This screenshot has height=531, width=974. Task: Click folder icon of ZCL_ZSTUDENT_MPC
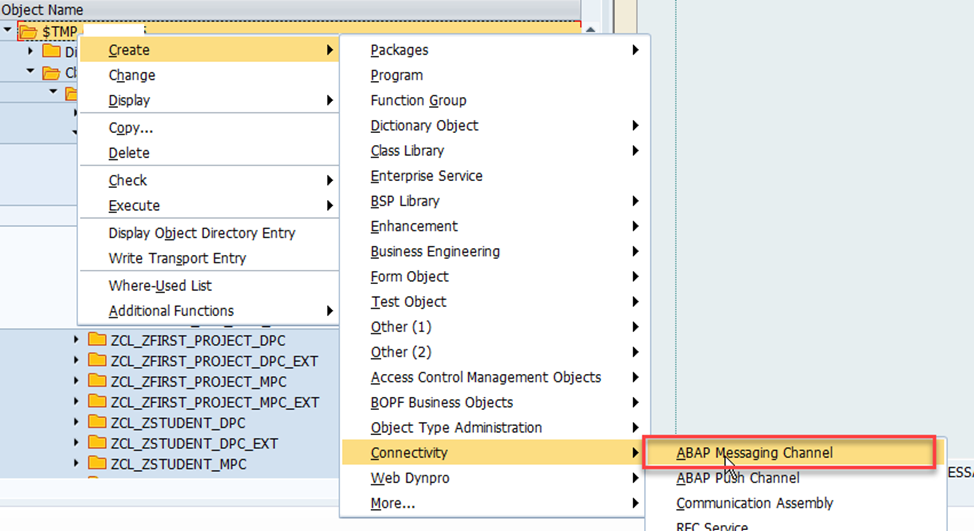(x=97, y=463)
